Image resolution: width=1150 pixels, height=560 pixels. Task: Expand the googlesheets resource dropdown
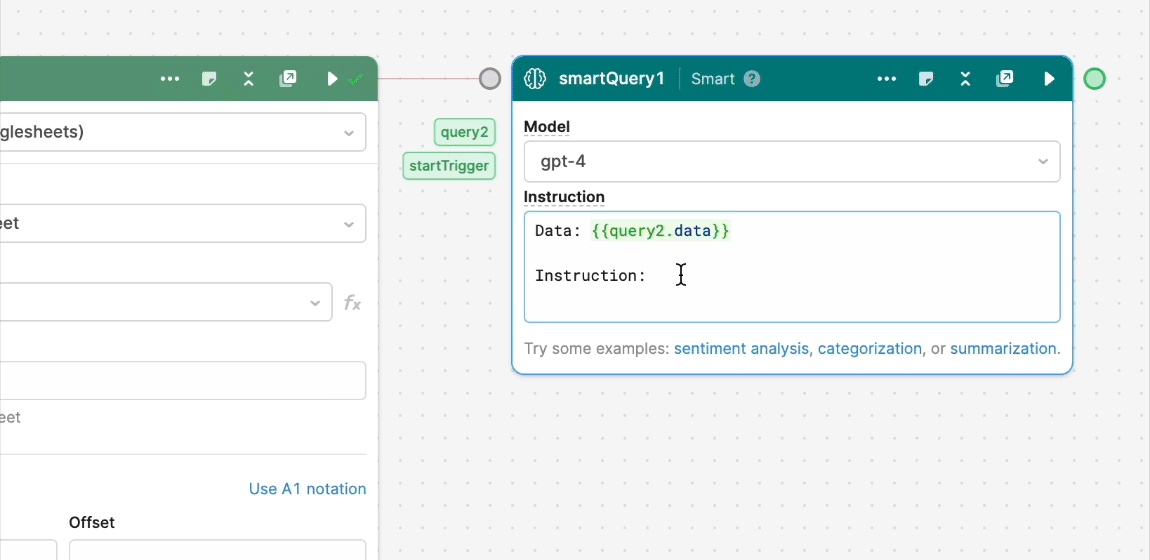[x=180, y=132]
